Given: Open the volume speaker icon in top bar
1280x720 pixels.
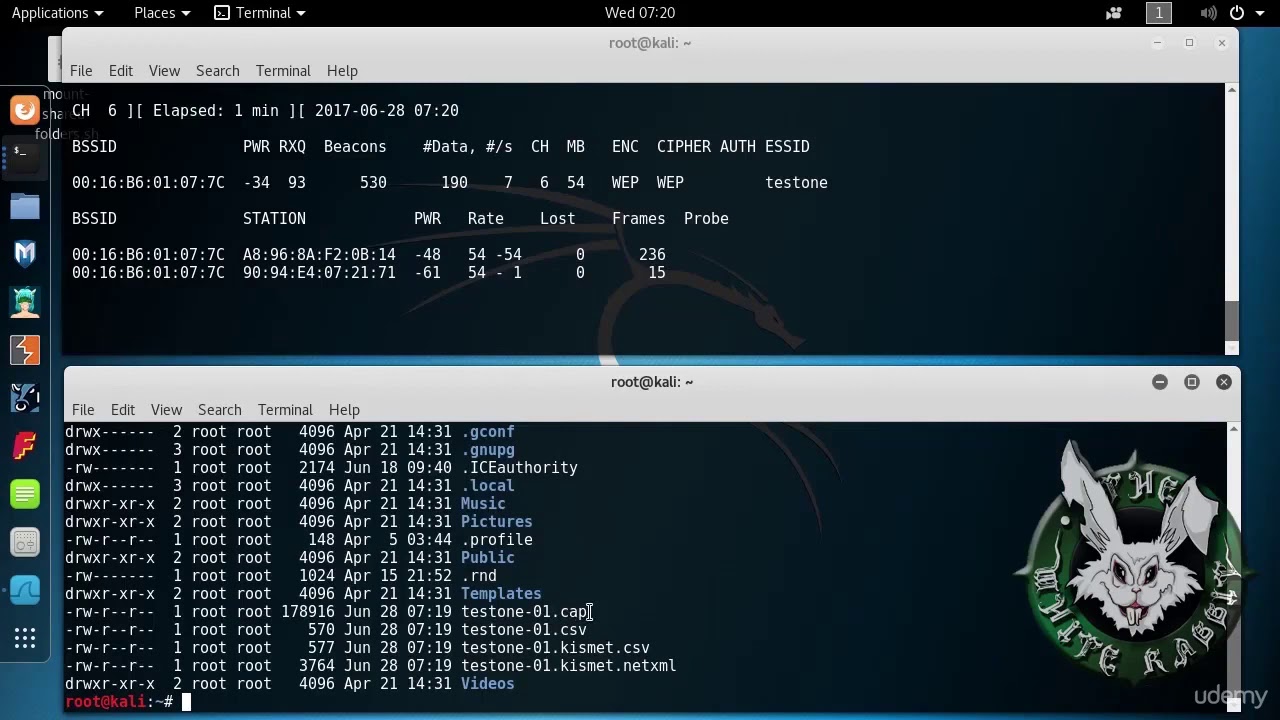Looking at the screenshot, I should 1208,13.
